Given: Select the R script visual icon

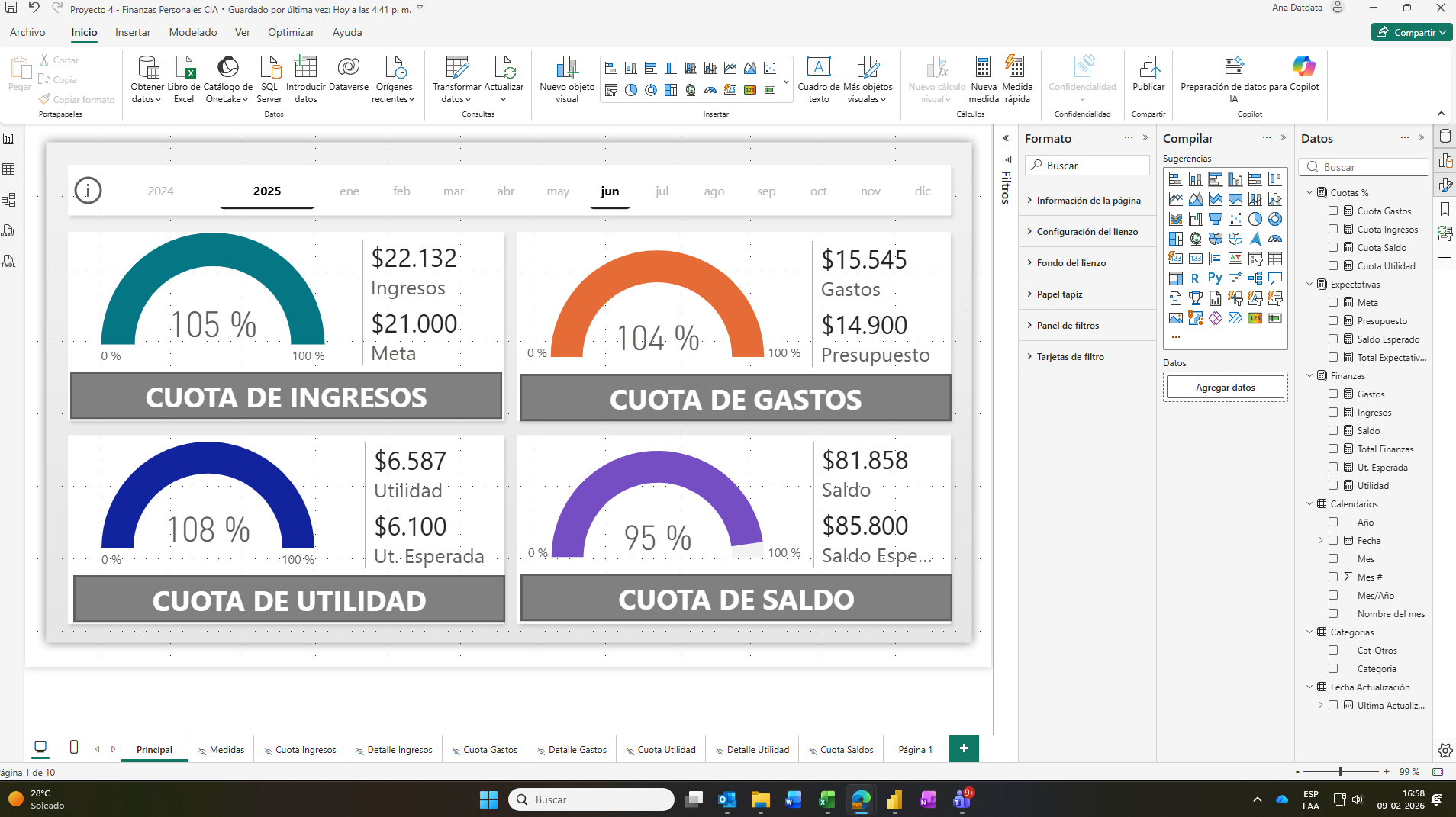Looking at the screenshot, I should pyautogui.click(x=1195, y=278).
